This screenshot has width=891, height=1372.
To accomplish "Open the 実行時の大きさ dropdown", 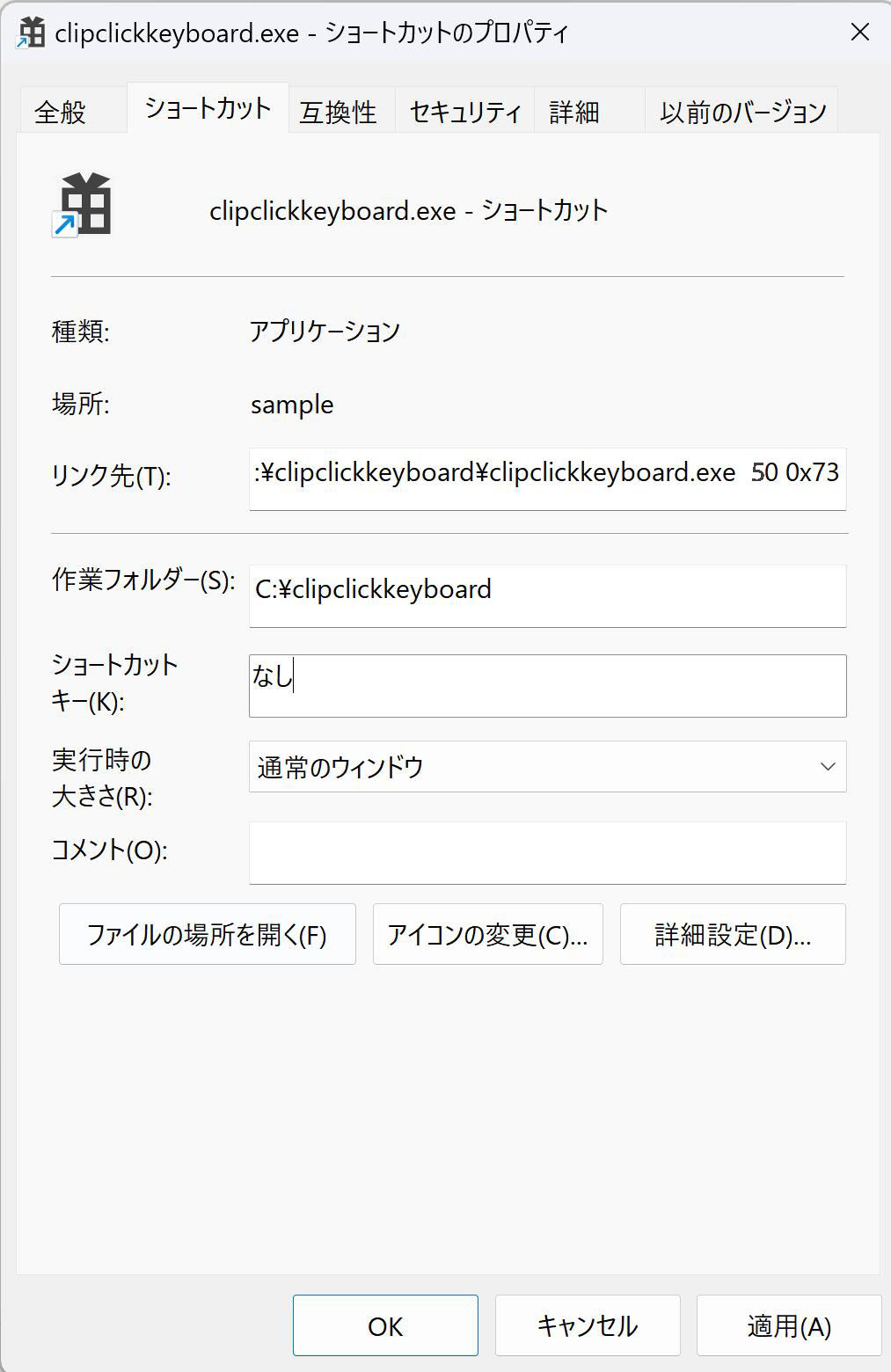I will tap(547, 766).
